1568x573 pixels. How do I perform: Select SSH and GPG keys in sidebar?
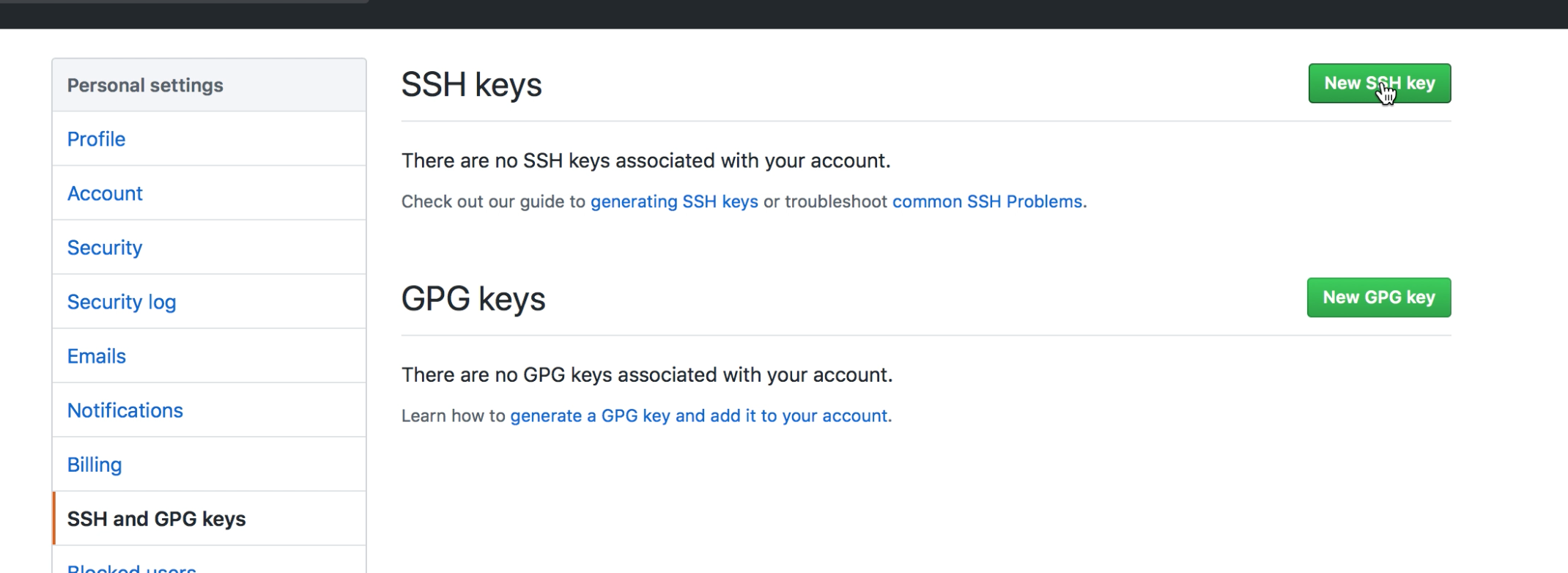click(x=158, y=518)
